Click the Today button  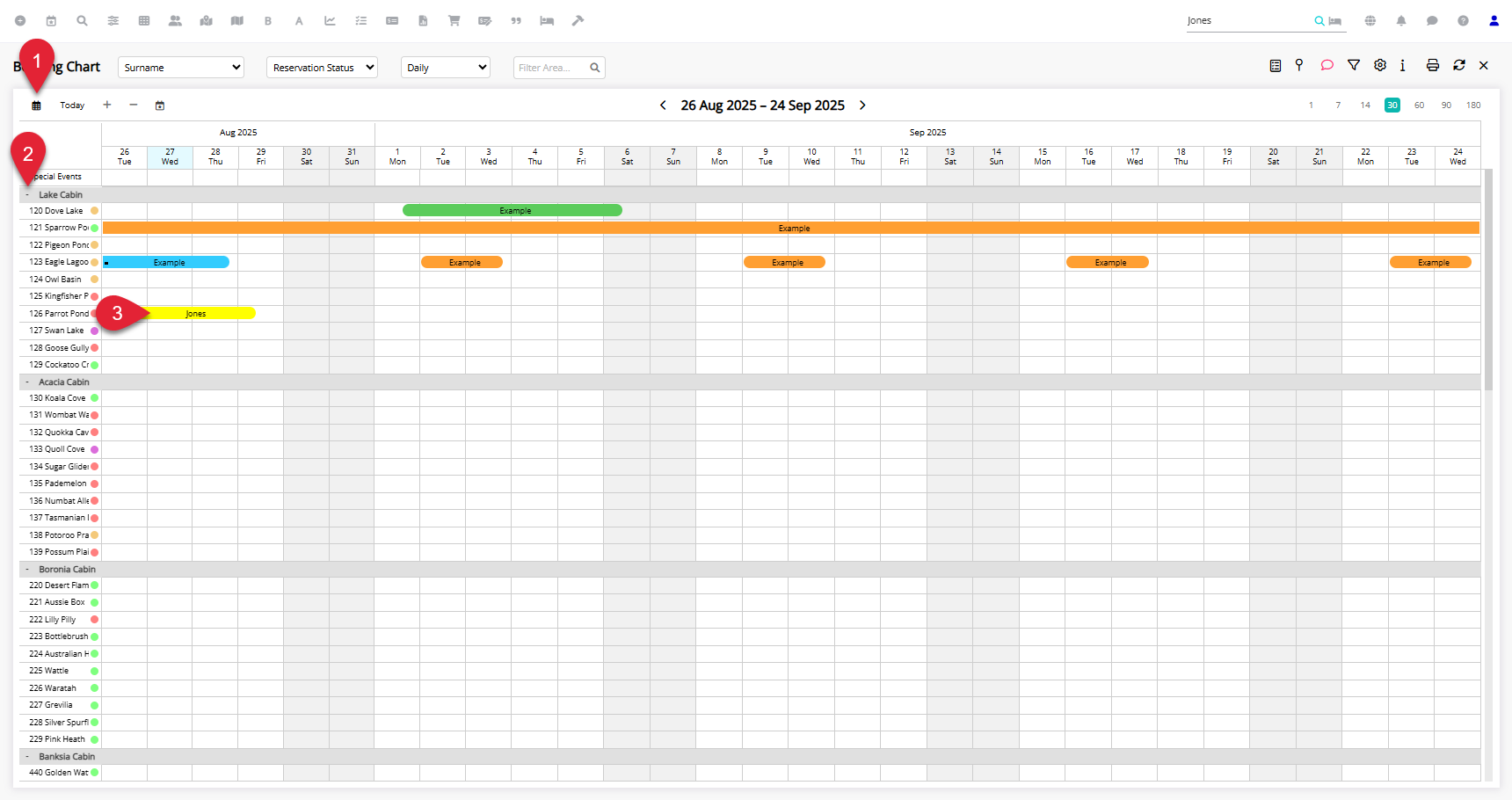click(72, 105)
